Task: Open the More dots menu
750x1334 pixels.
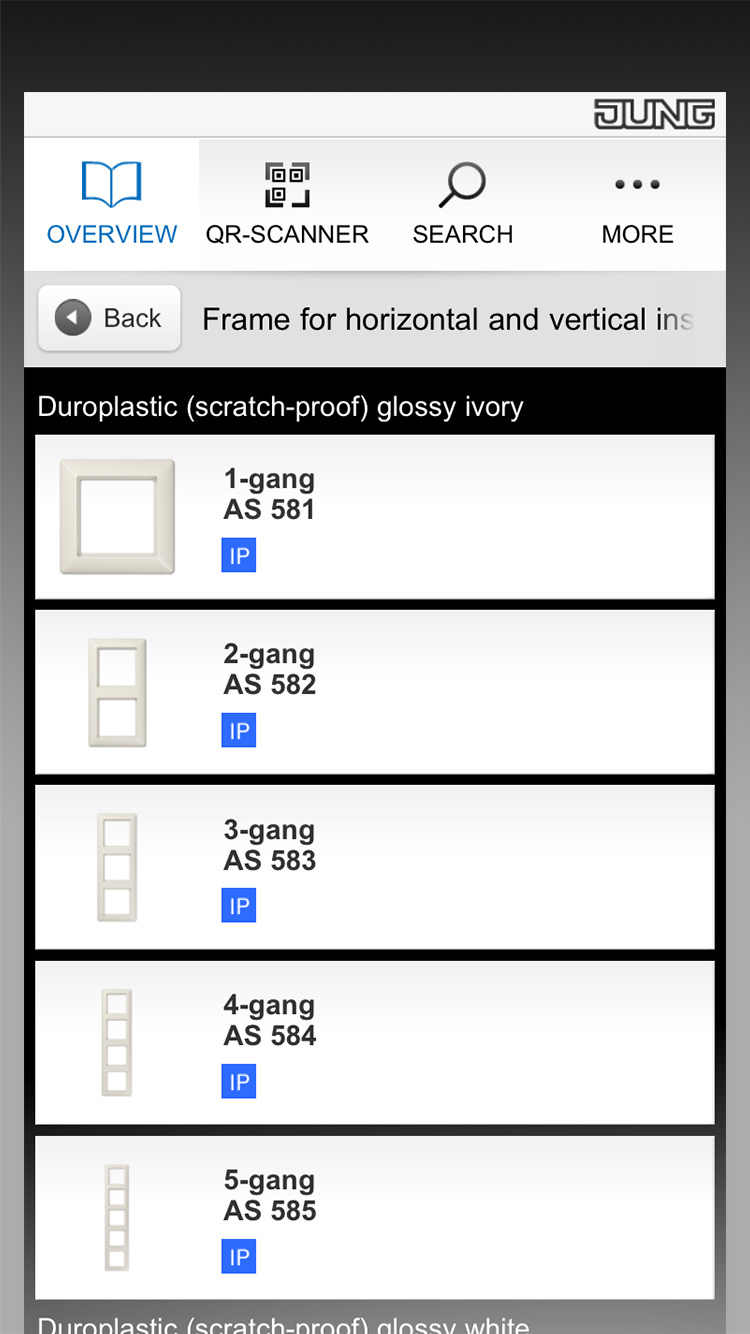Action: 637,185
